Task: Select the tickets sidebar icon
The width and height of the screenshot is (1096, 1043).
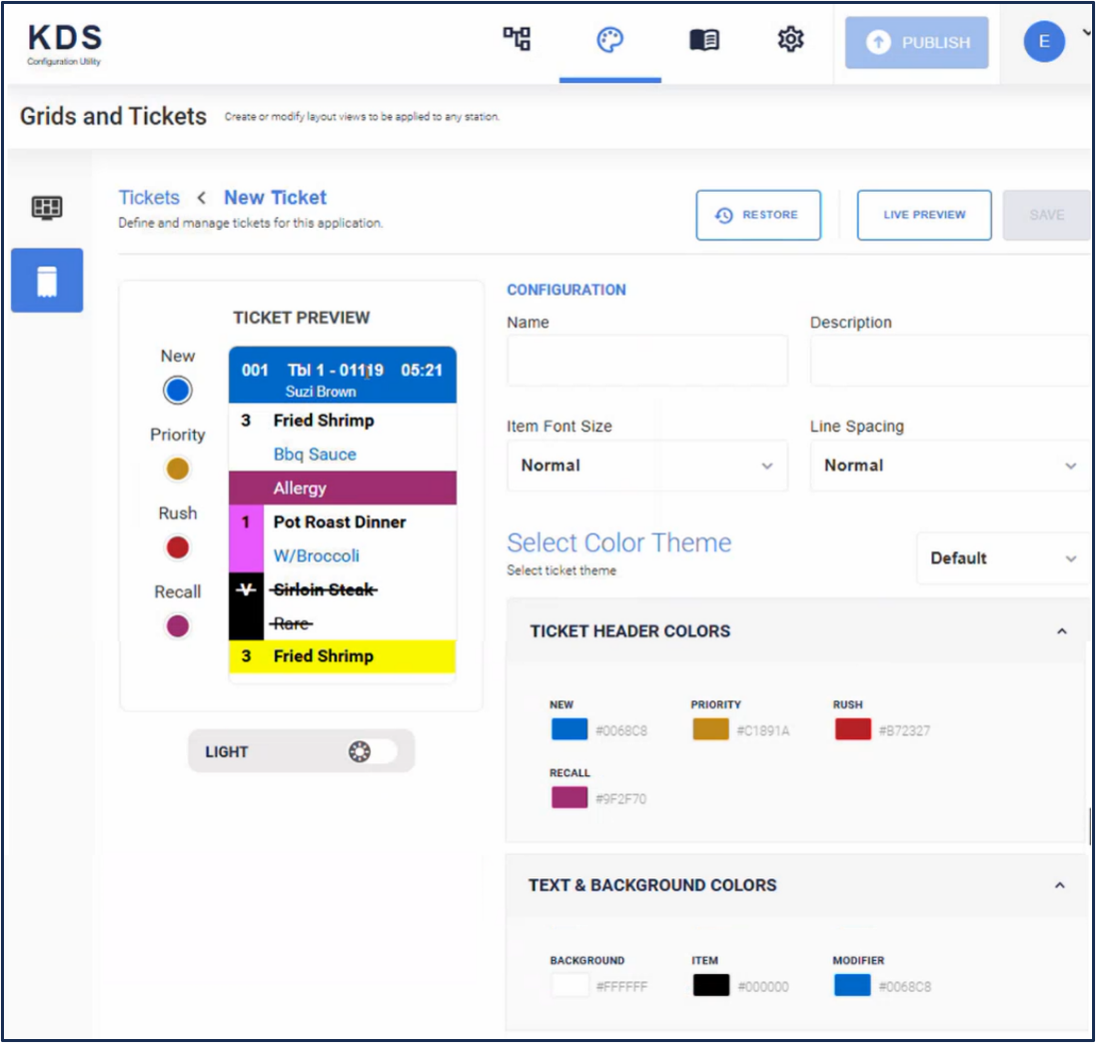Action: [47, 280]
